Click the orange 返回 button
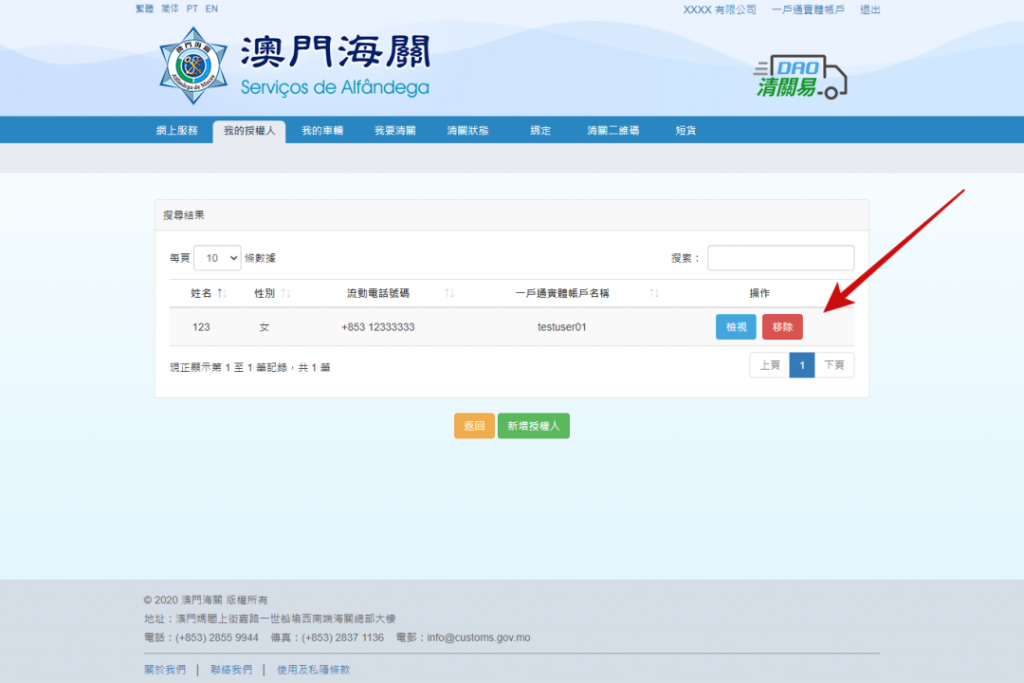Screen dimensions: 1024x683 click(x=474, y=426)
